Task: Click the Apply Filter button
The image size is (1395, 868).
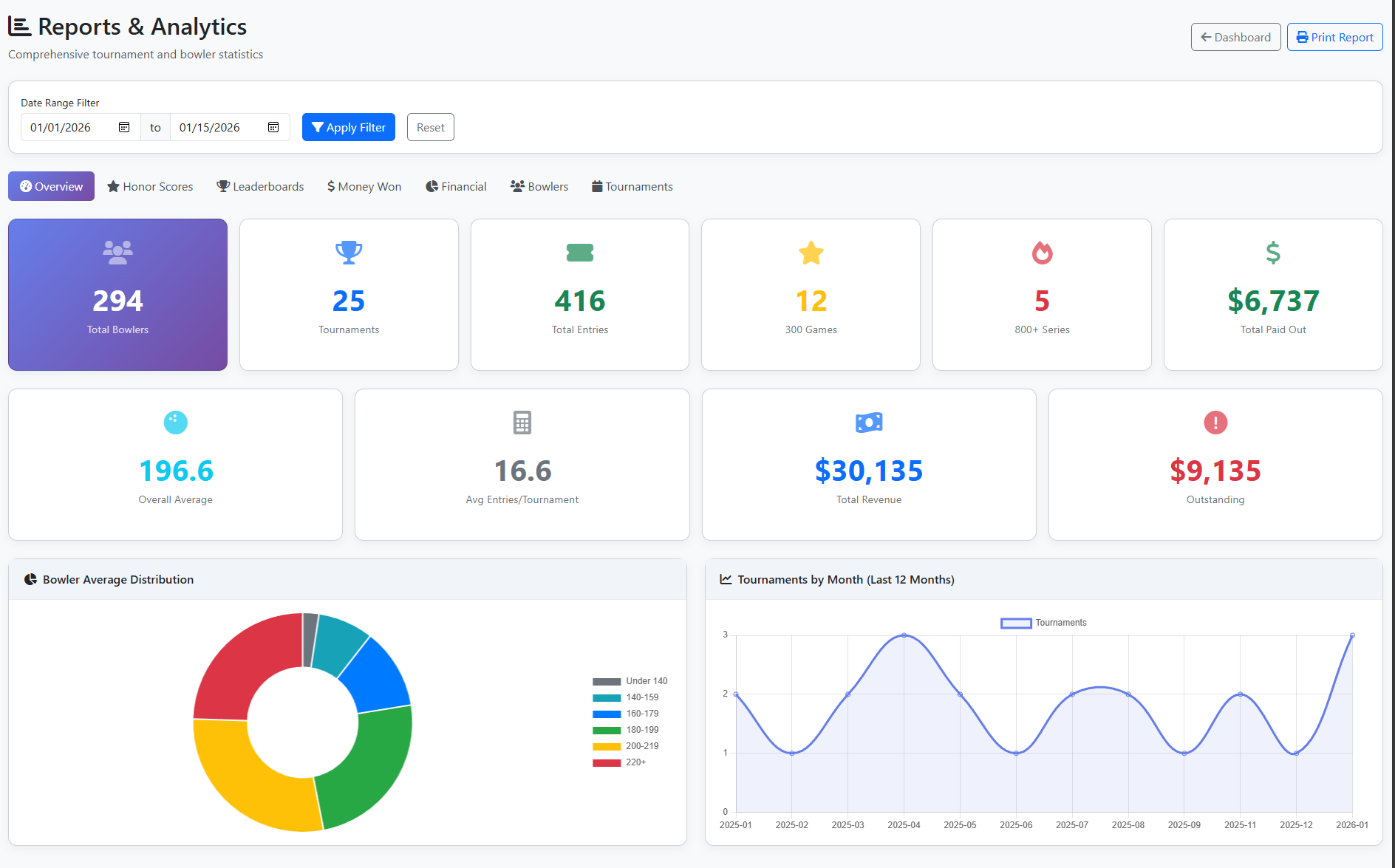Action: [x=348, y=127]
